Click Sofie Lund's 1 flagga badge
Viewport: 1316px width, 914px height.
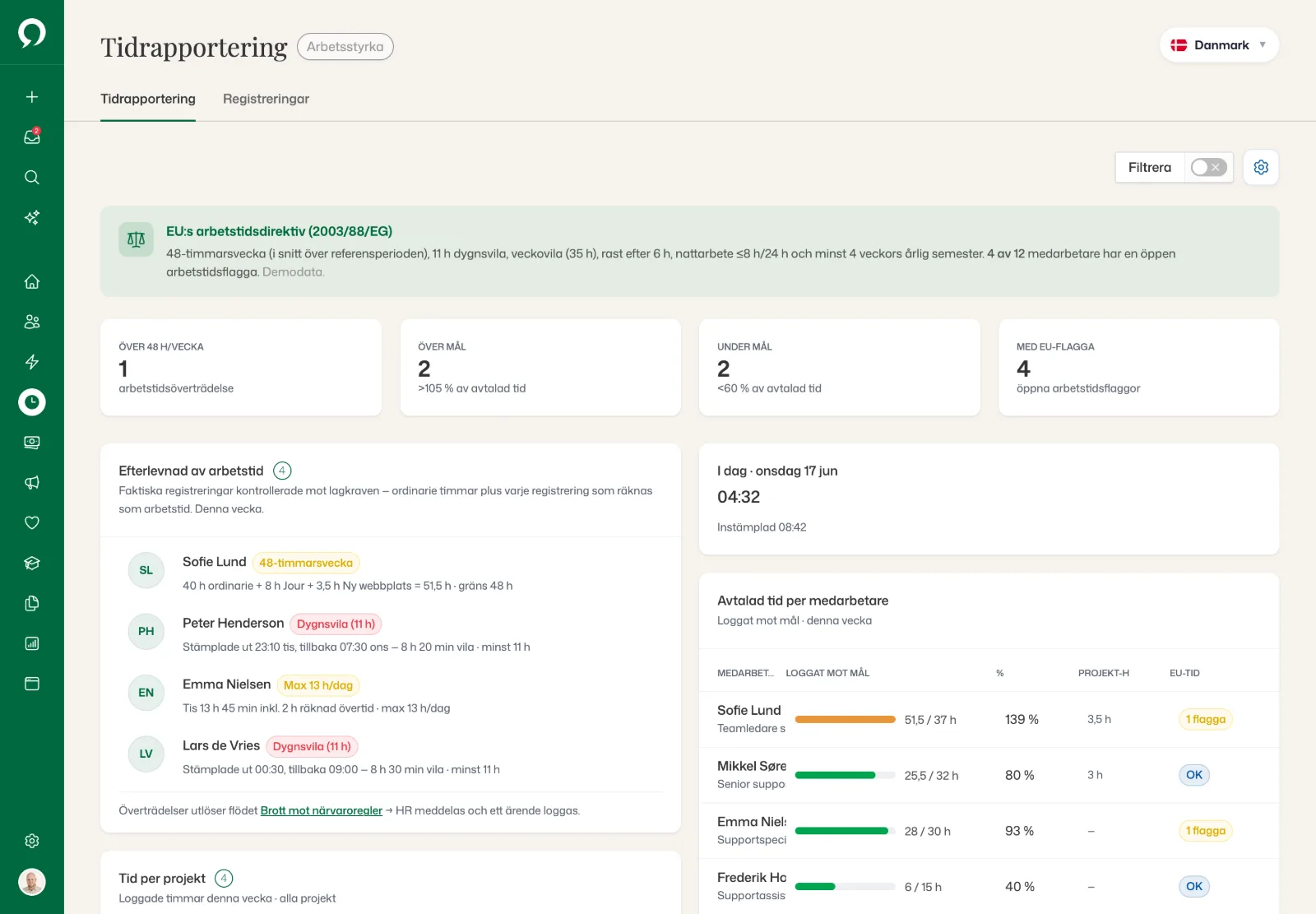(1206, 720)
